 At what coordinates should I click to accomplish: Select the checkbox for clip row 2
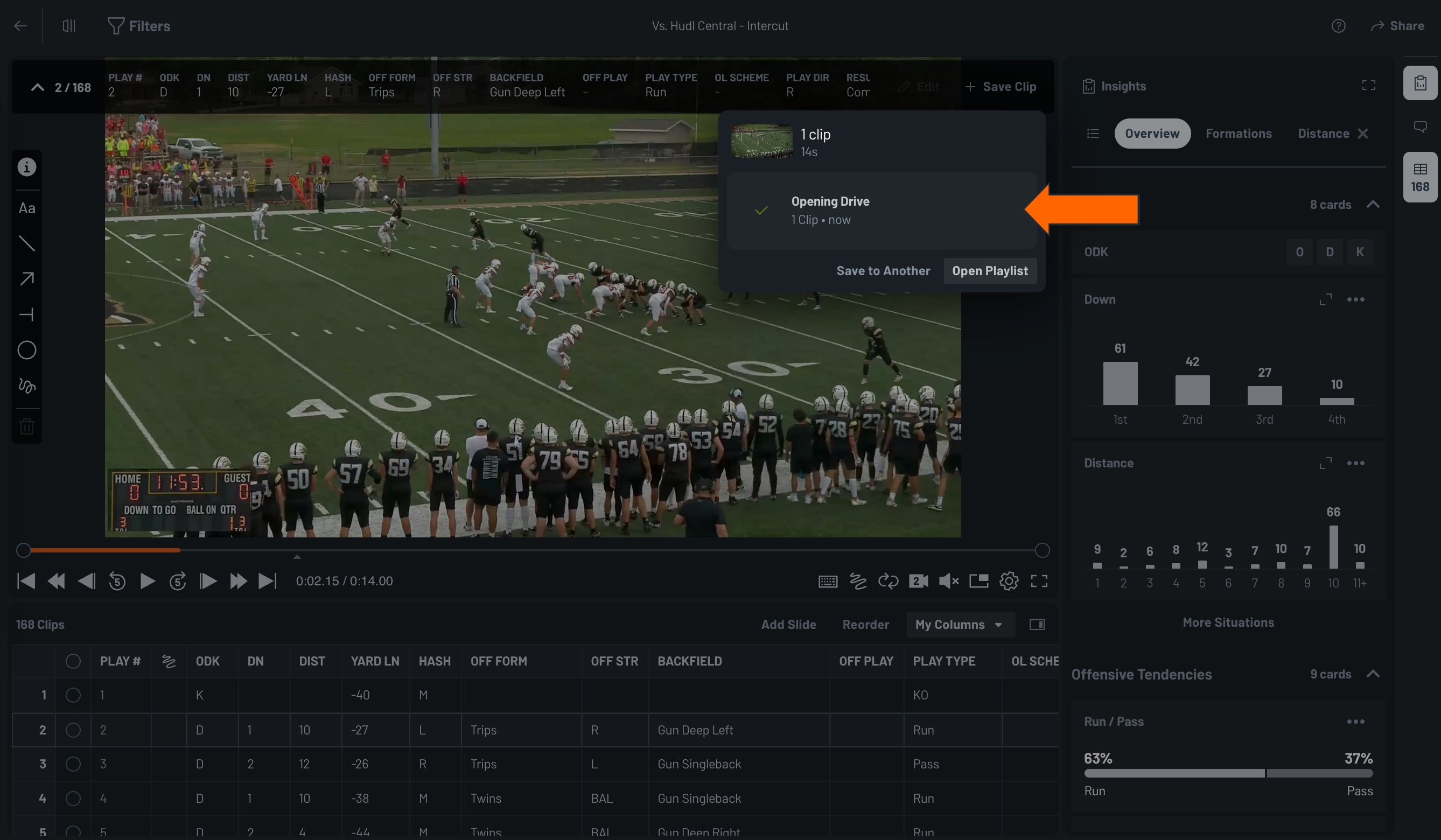73,730
